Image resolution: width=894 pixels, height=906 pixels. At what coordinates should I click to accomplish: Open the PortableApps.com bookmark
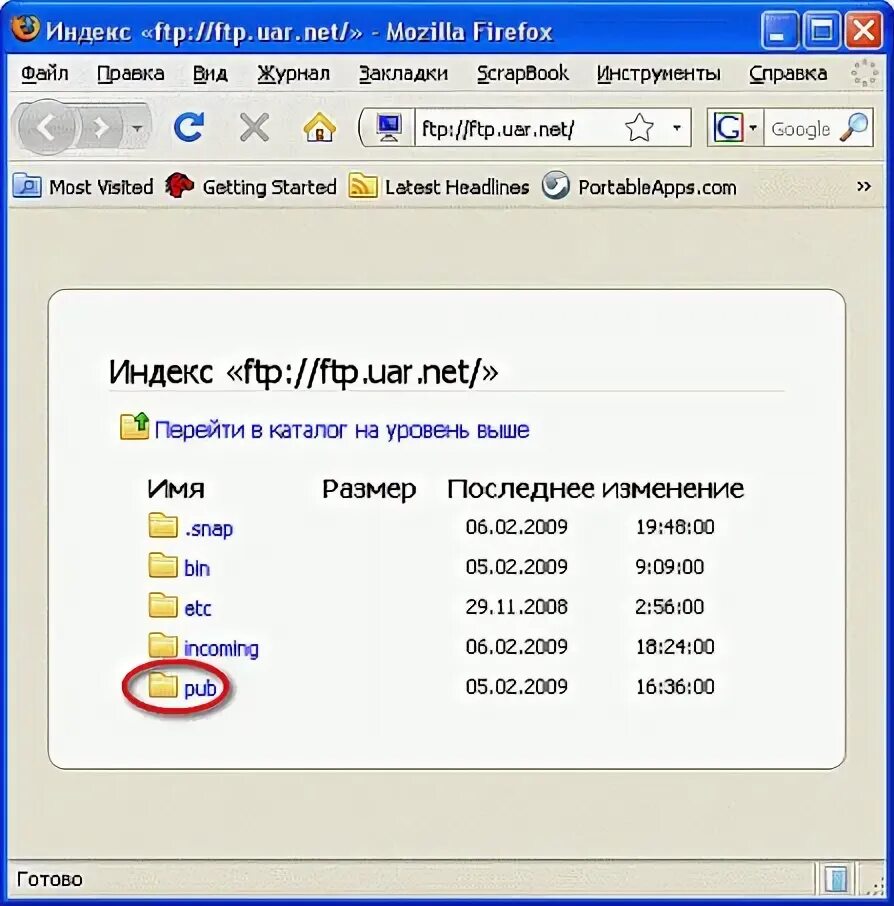tap(639, 187)
